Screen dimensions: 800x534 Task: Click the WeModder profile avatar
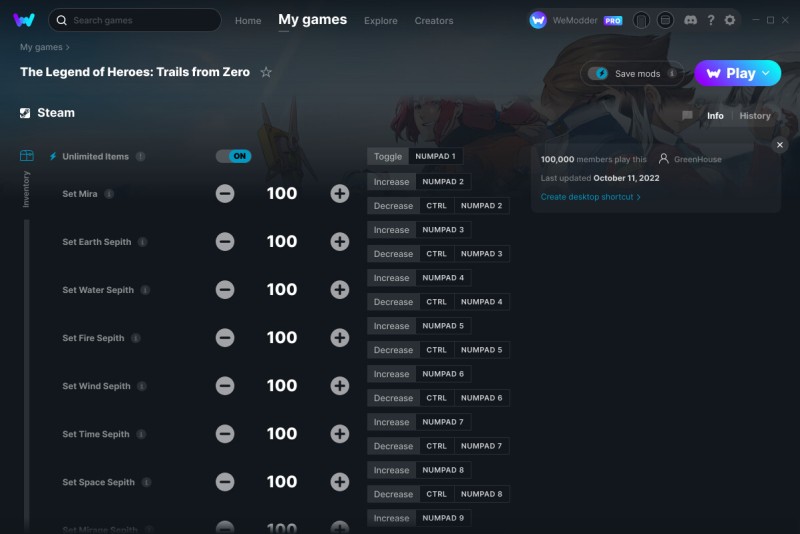pos(538,20)
